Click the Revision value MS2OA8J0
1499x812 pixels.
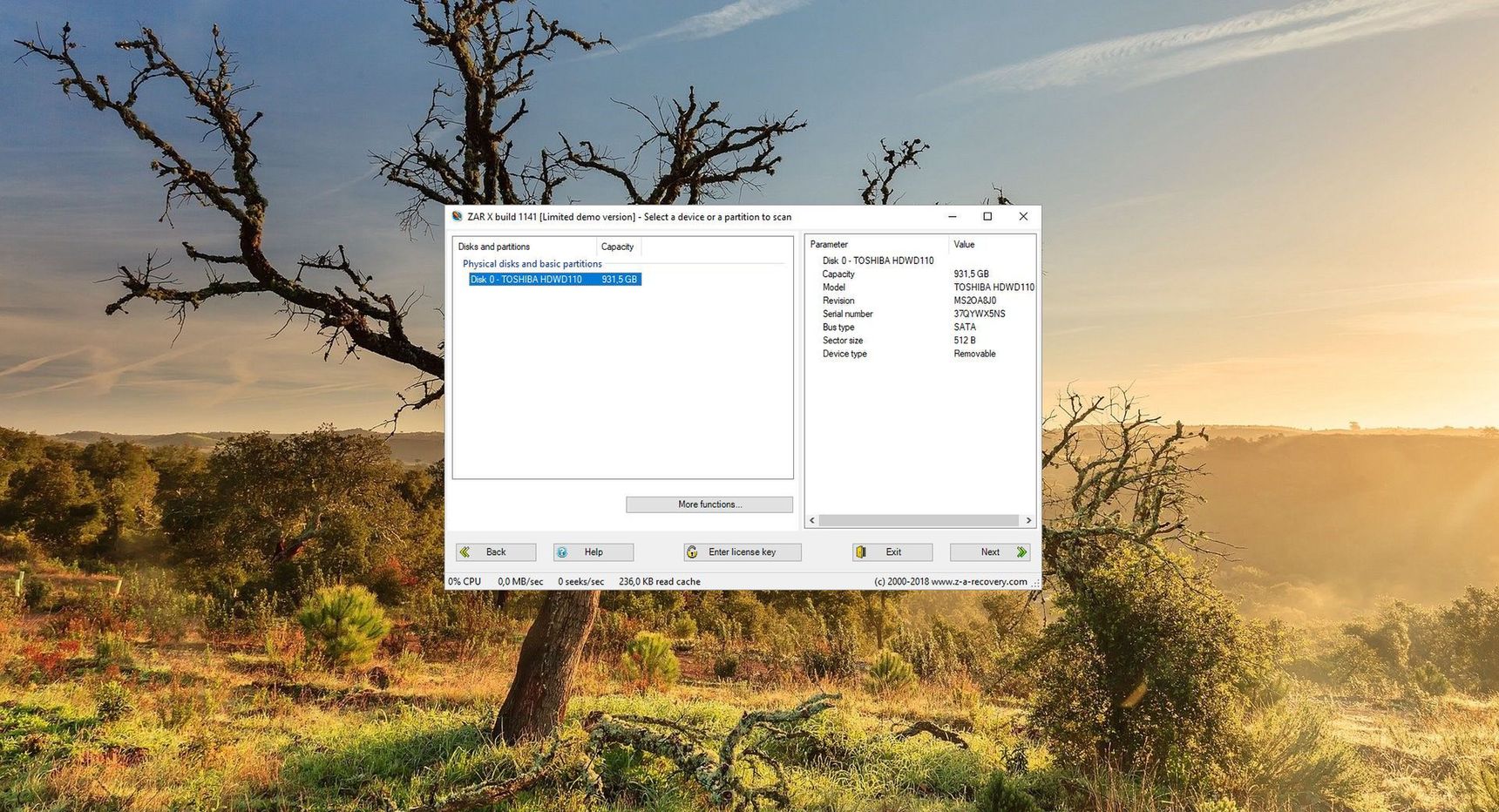click(975, 301)
